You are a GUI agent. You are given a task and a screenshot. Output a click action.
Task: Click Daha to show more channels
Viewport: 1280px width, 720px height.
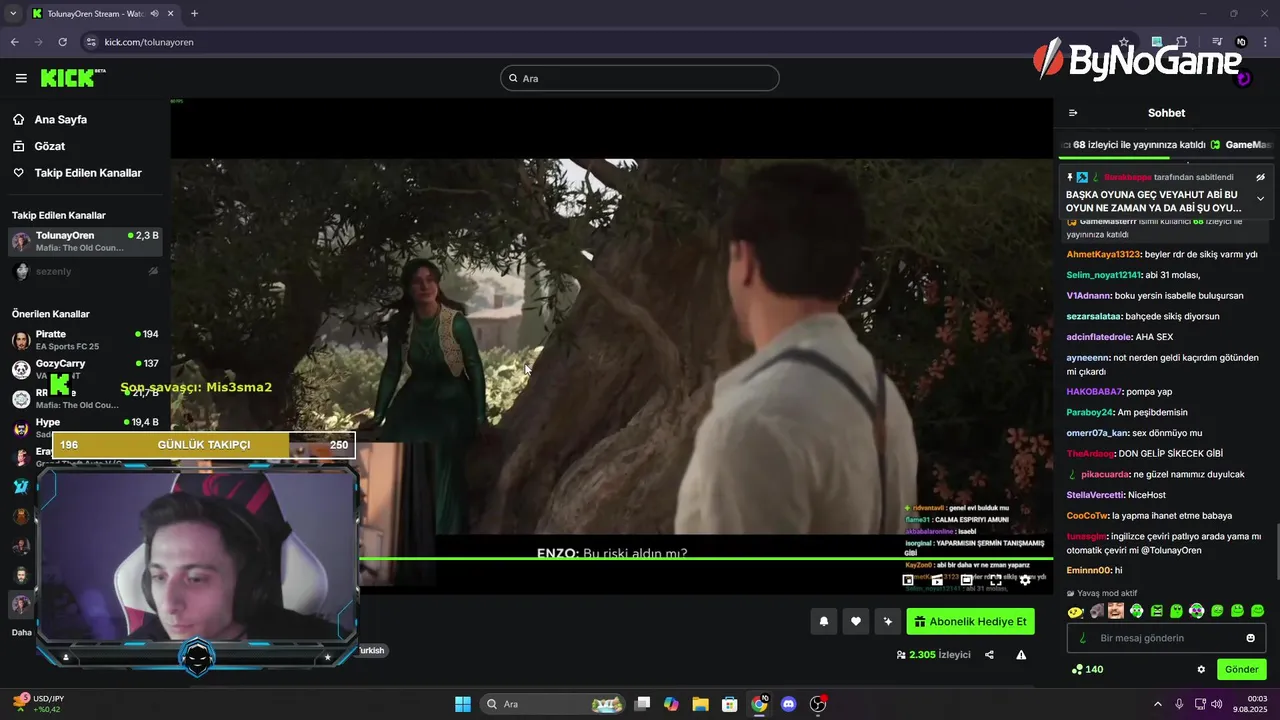(22, 632)
